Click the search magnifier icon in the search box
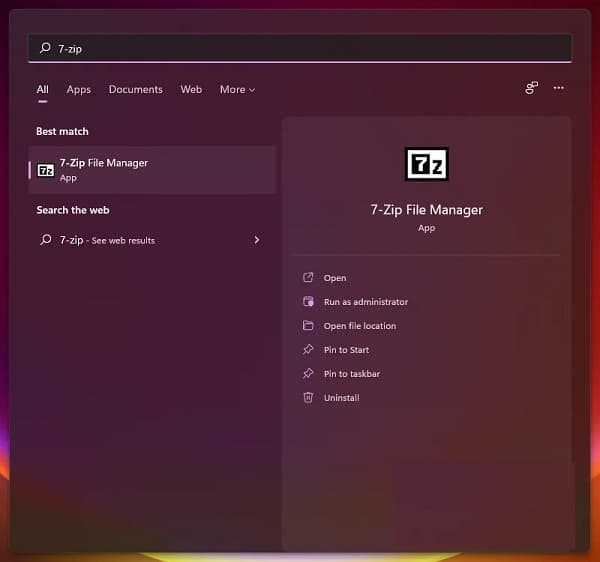This screenshot has width=600, height=562. (x=45, y=48)
